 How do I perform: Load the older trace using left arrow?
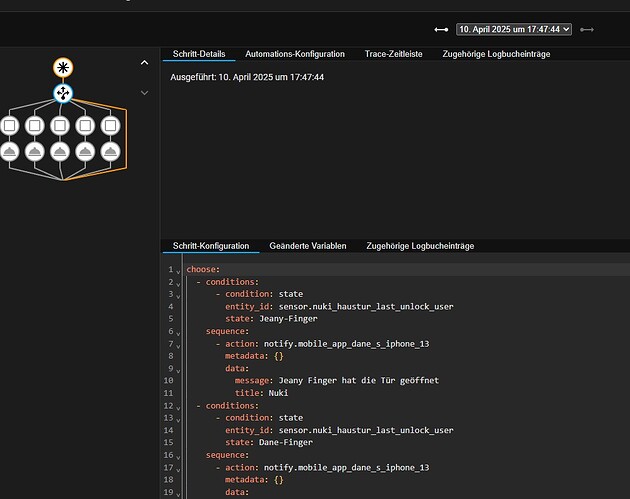click(441, 30)
